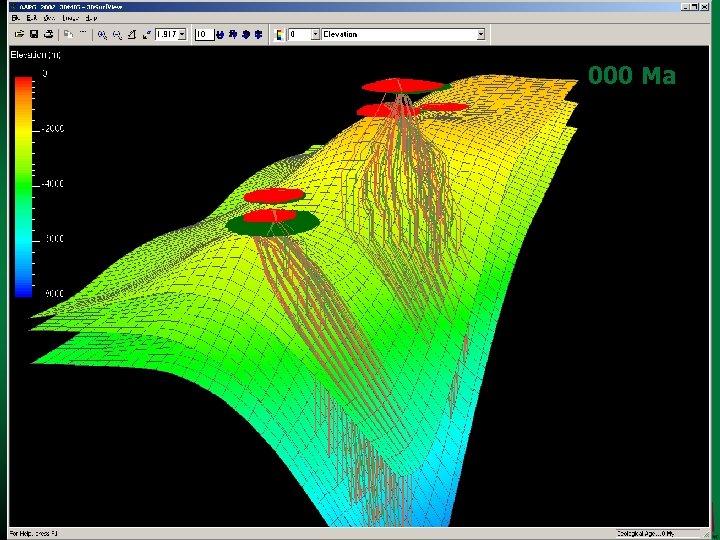Open the Elevation attribute dropdown

[x=480, y=34]
